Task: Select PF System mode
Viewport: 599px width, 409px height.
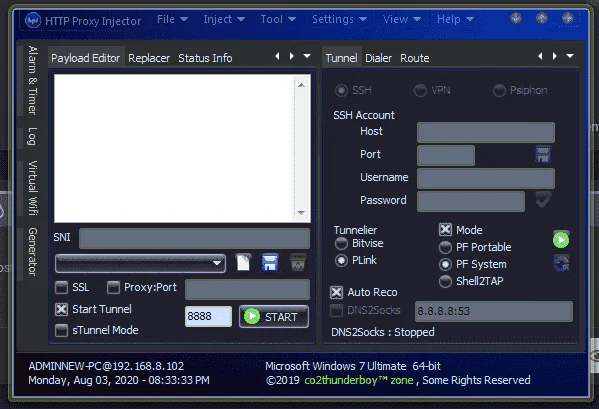Action: tap(473, 264)
